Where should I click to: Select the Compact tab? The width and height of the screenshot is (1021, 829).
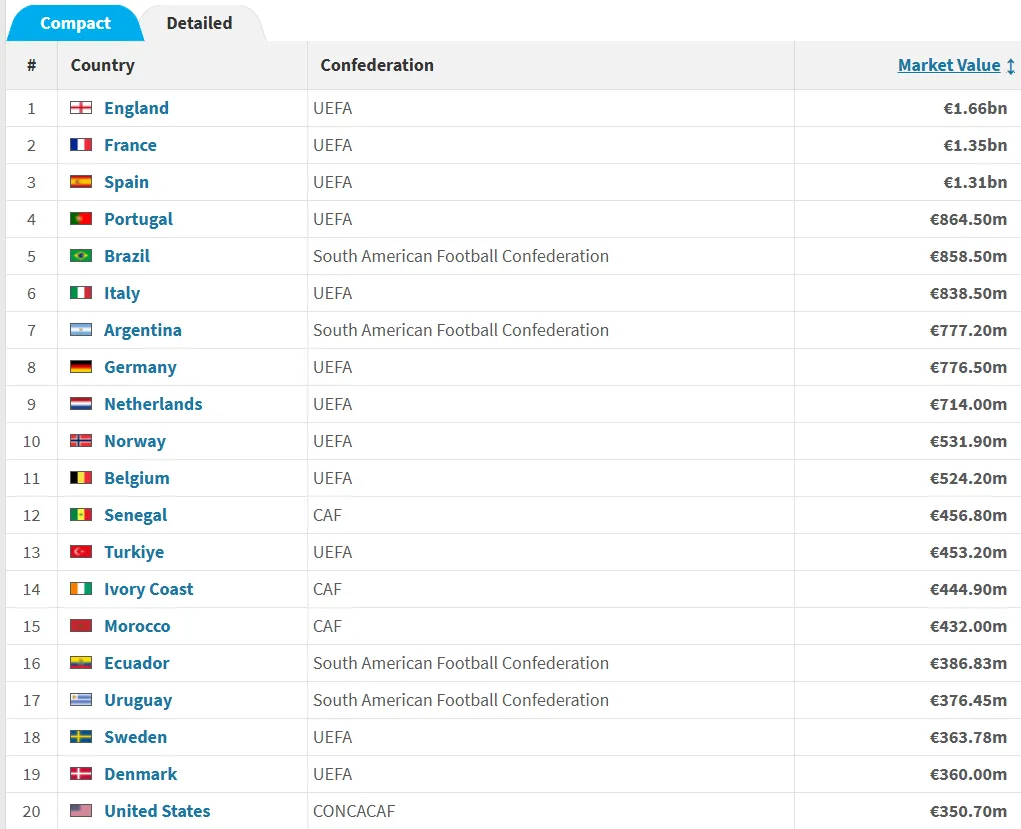coord(75,23)
